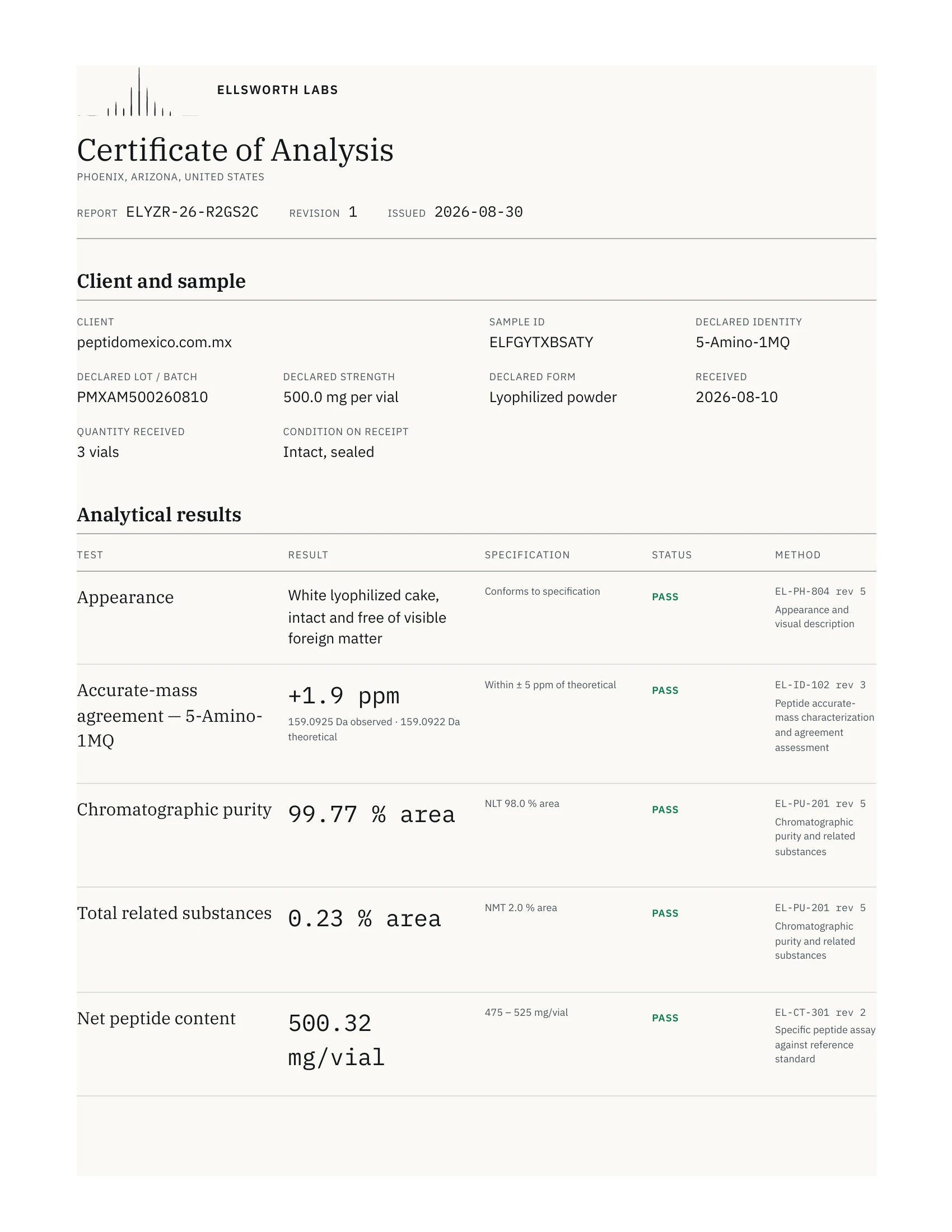The height and width of the screenshot is (1232, 952).
Task: Select location Phoenix, Arizona, United States
Action: 171,177
